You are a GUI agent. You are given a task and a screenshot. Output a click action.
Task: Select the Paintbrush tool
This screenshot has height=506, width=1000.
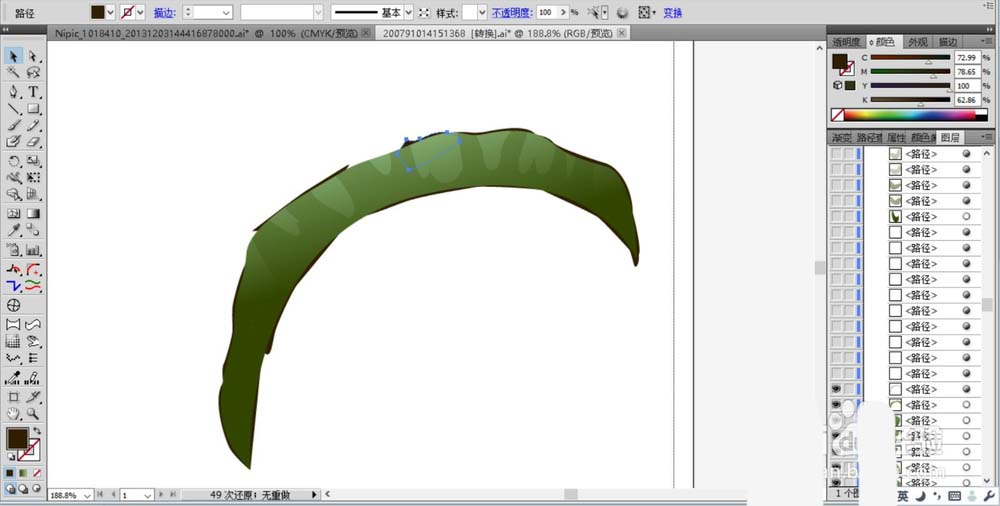13,125
